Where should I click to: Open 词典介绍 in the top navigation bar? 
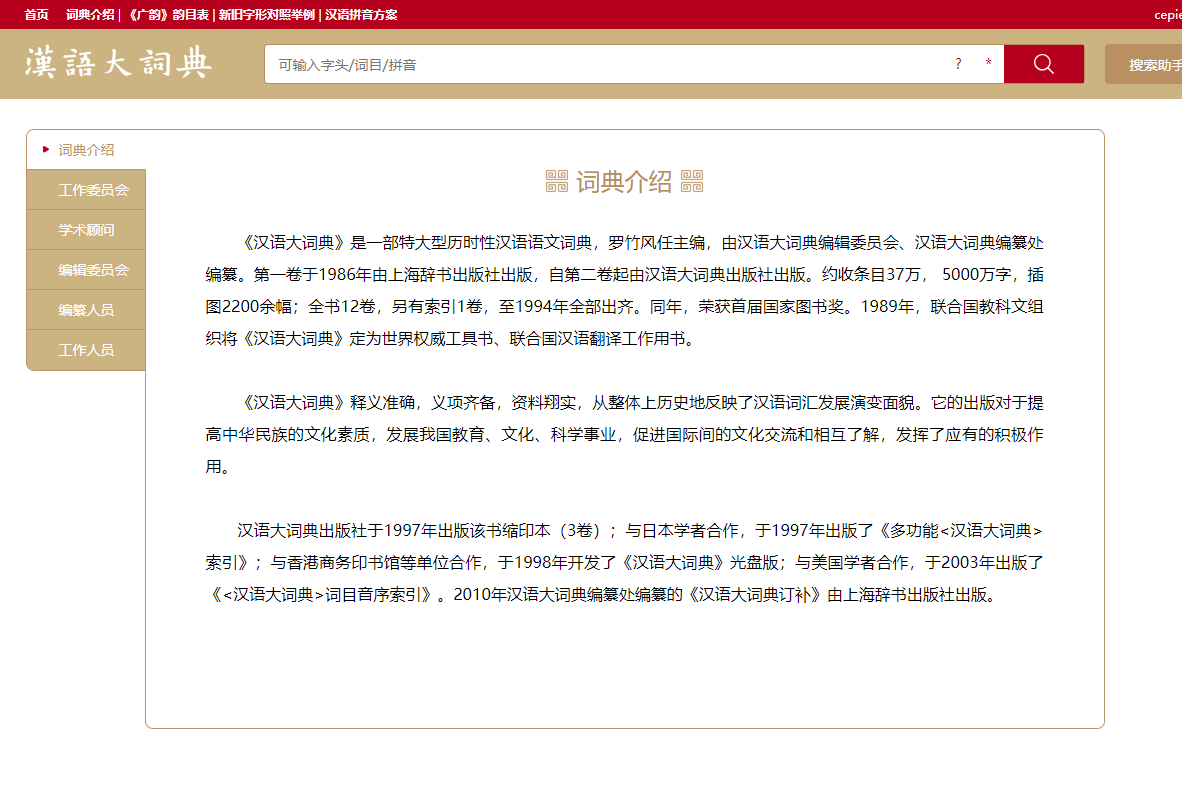coord(90,14)
